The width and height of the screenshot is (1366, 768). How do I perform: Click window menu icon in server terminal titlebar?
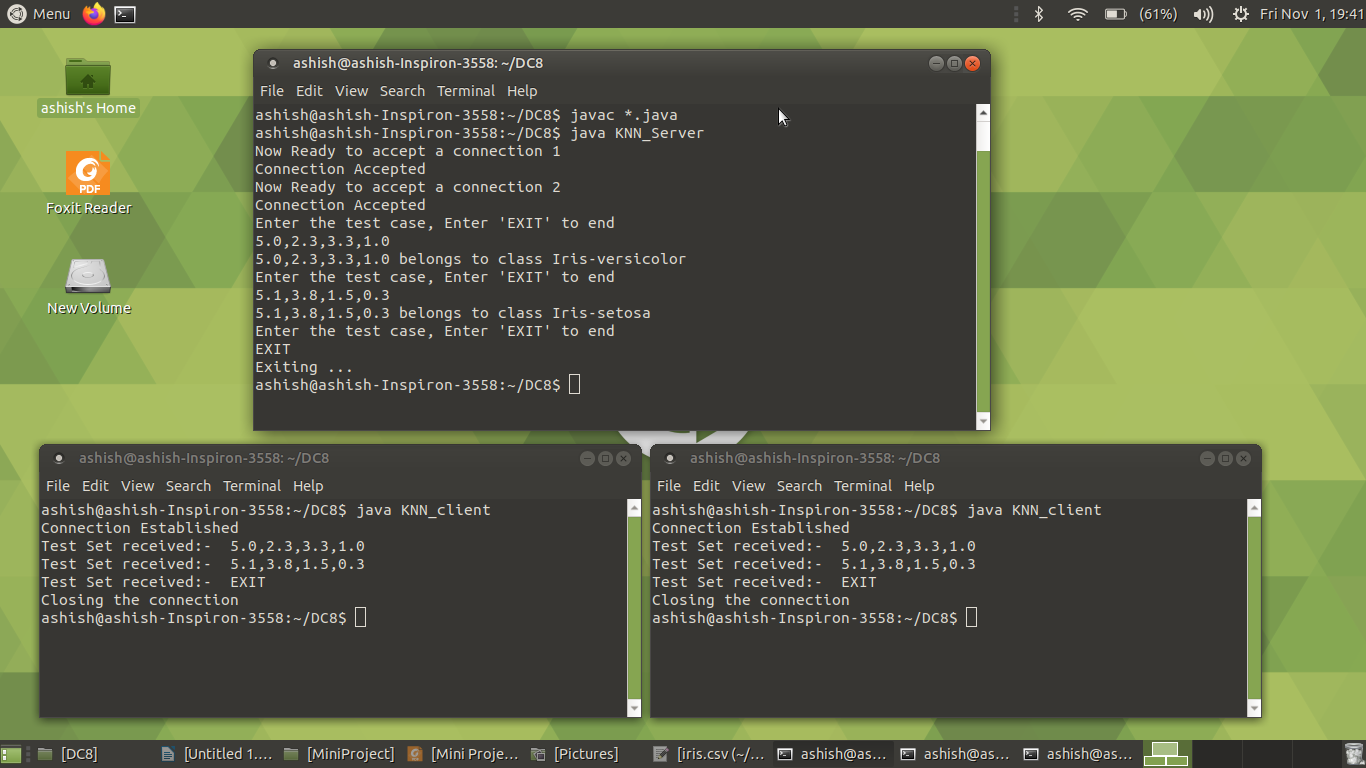(x=272, y=64)
